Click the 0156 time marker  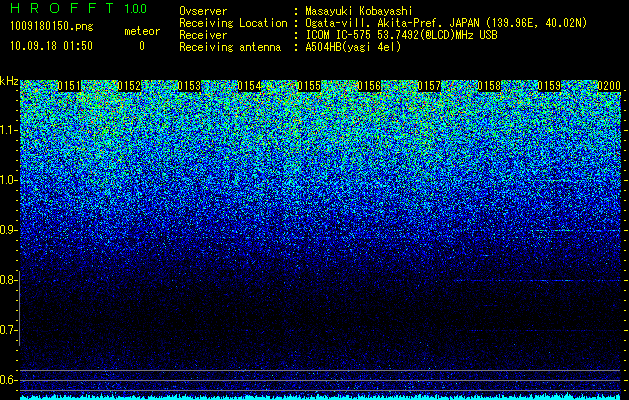tap(369, 86)
